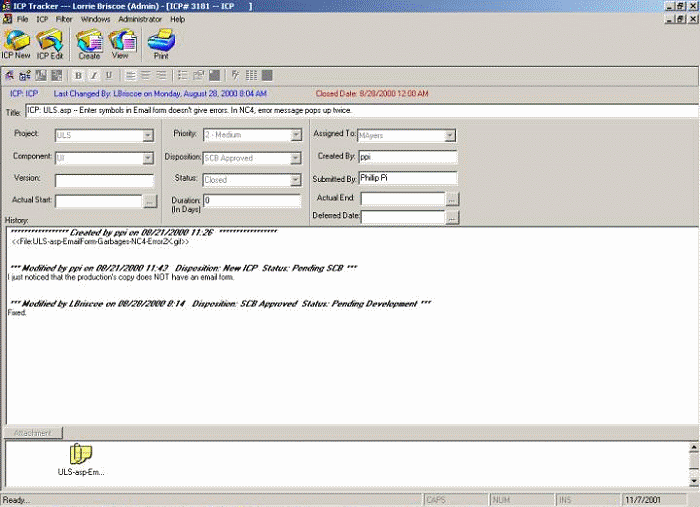Open the Filter menu
This screenshot has width=700, height=507.
[x=63, y=19]
